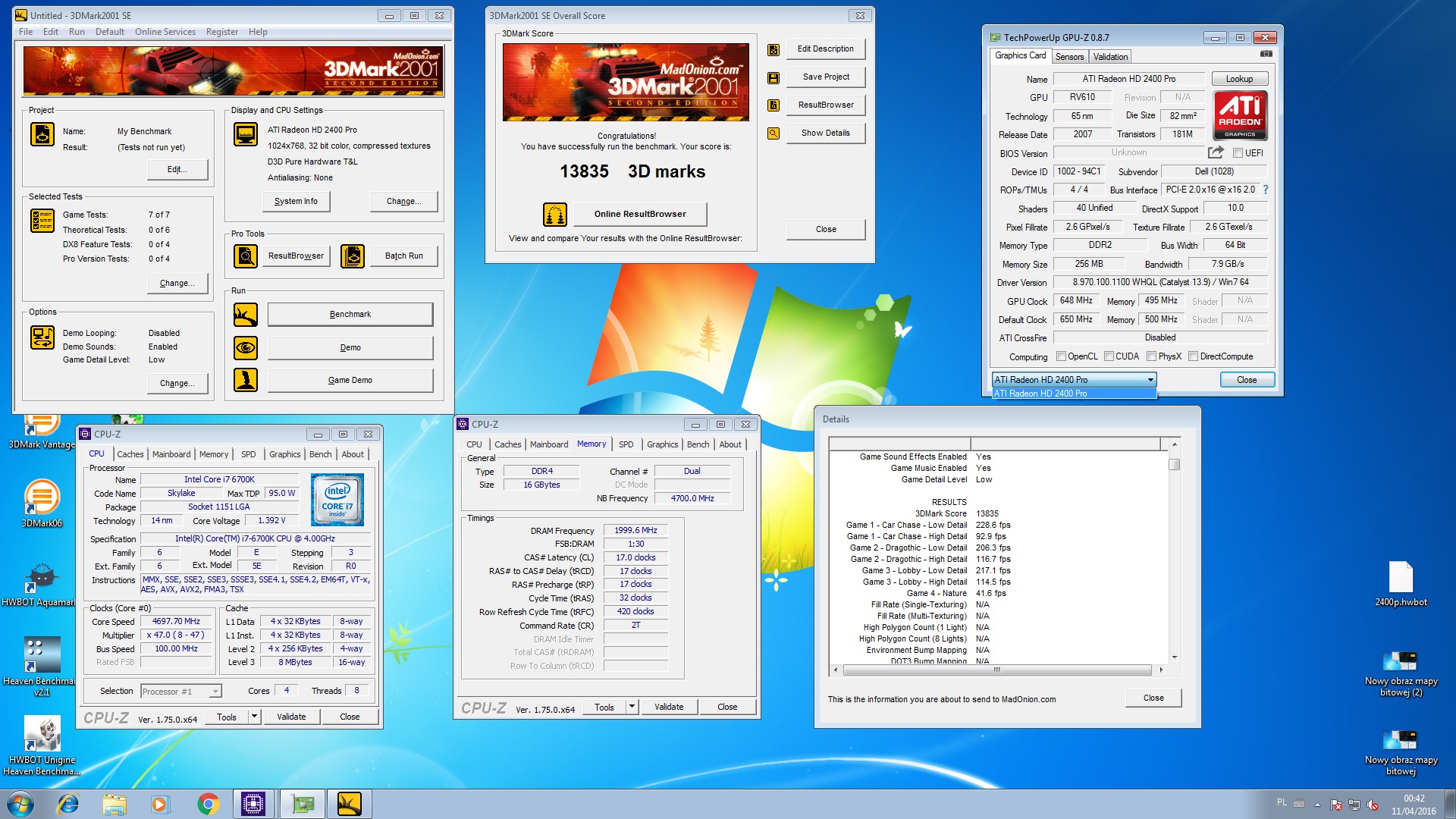Click the Bus Interface question mark in GPU-Z

click(1266, 190)
